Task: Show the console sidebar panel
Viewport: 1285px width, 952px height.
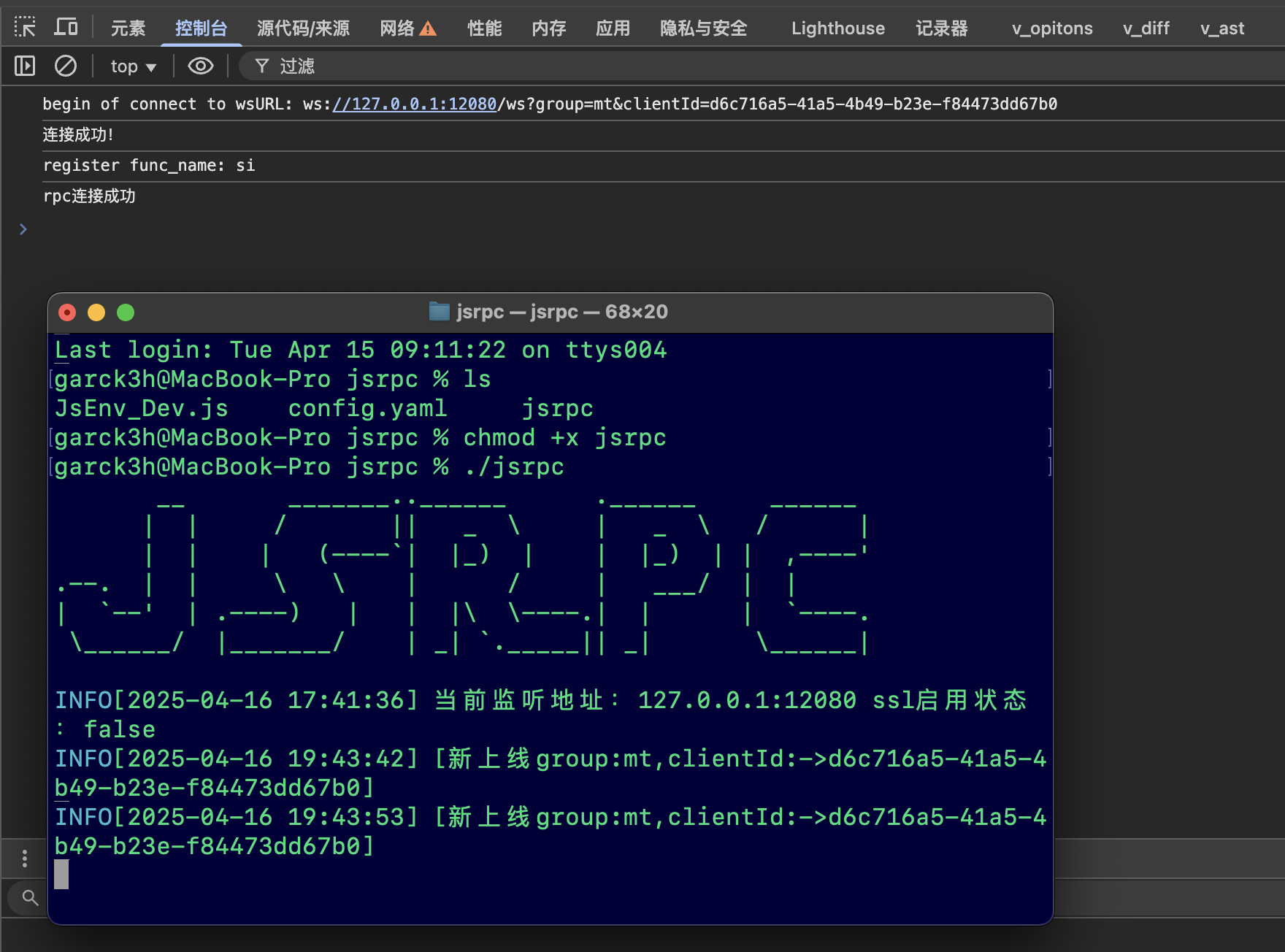Action: 25,66
